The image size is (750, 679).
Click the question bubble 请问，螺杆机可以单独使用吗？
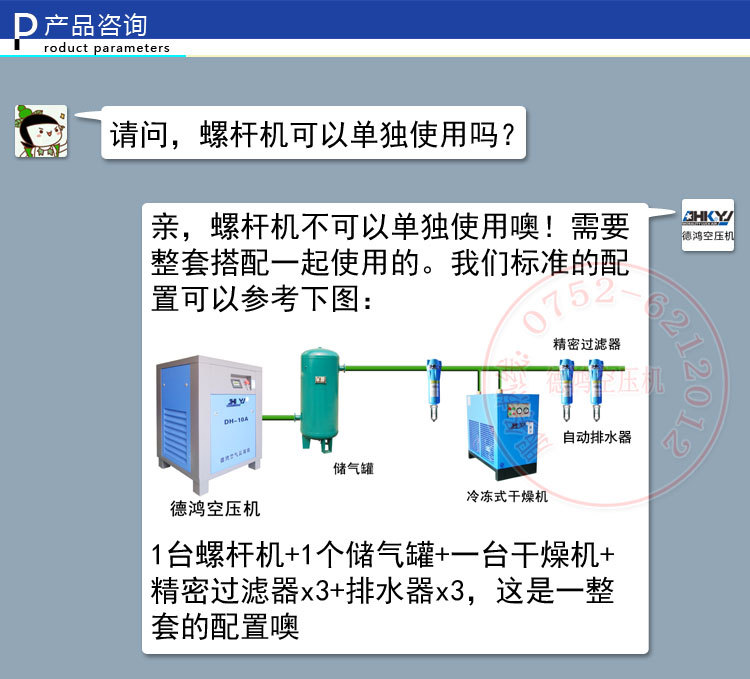coord(313,133)
